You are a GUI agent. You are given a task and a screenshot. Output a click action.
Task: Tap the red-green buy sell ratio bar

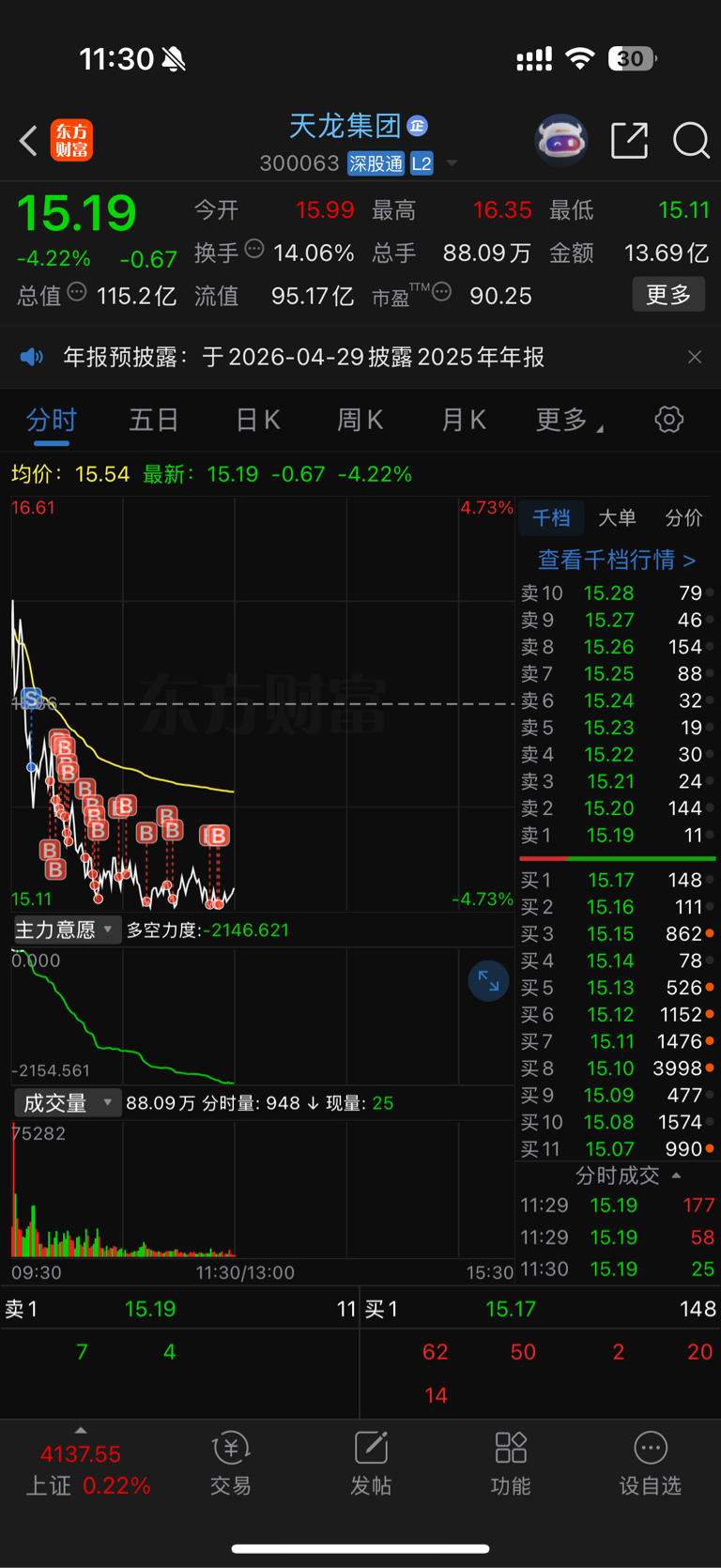tap(617, 858)
